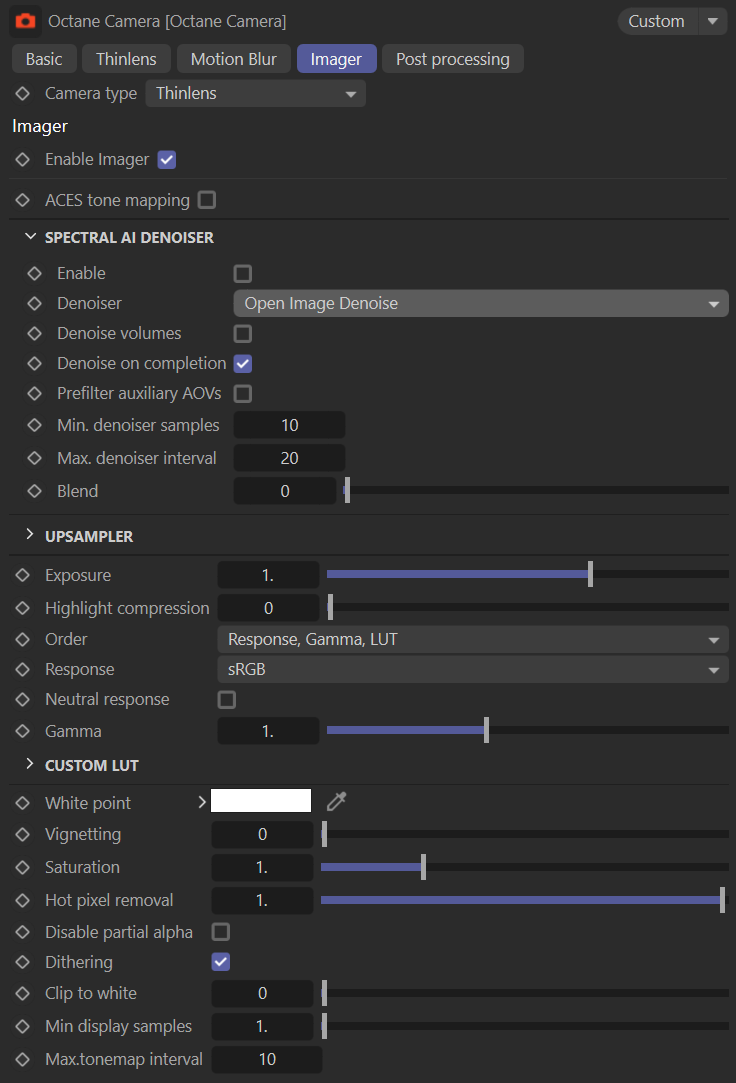This screenshot has height=1083, width=736.
Task: Open the Denoiser dropdown list
Action: [x=480, y=304]
